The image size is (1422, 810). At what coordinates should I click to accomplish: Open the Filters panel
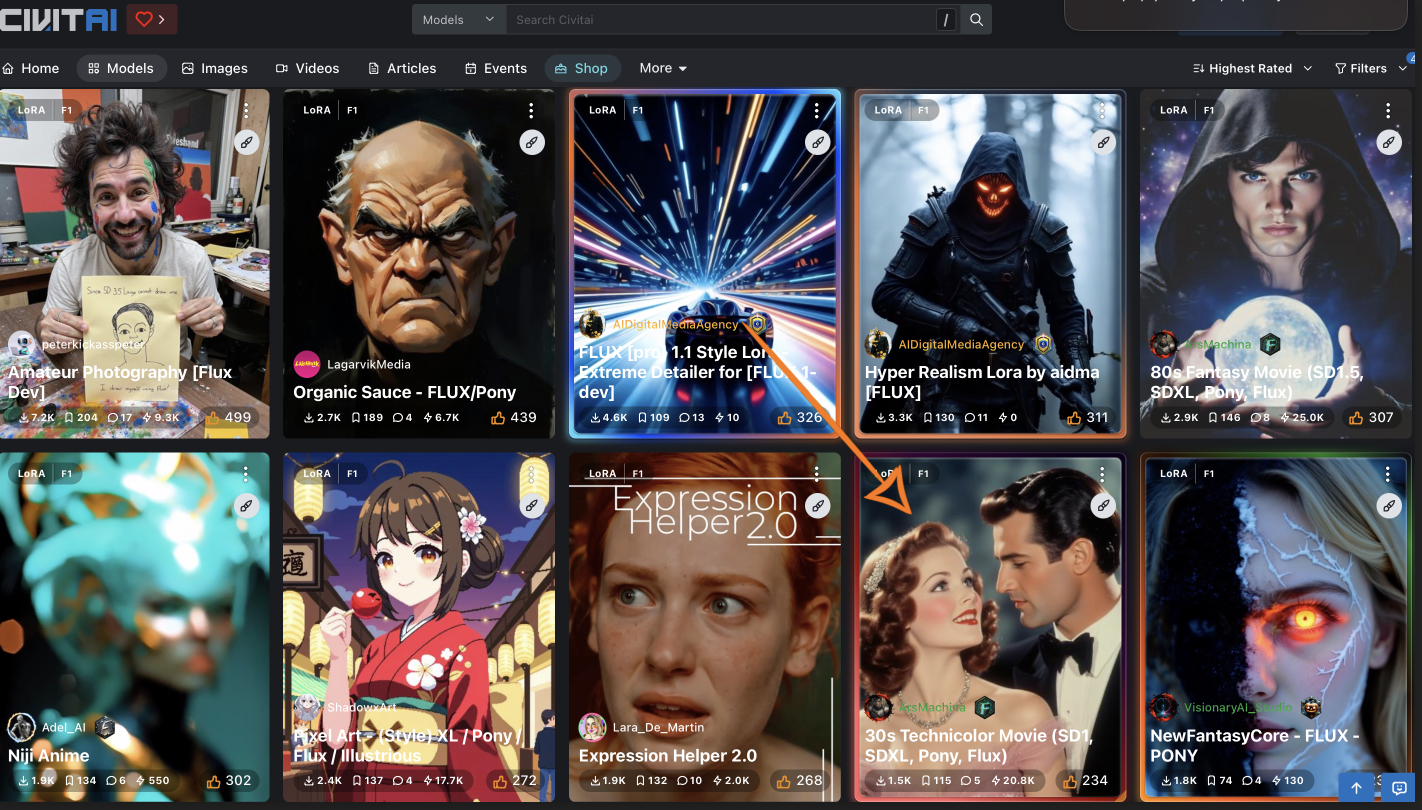tap(1369, 68)
